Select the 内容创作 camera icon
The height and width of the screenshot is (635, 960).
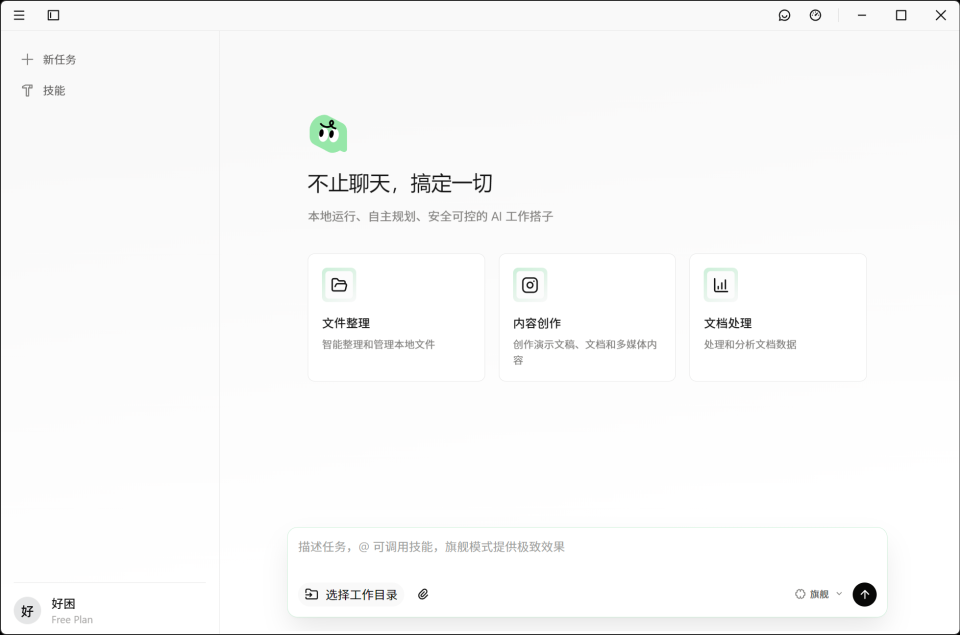tap(530, 284)
